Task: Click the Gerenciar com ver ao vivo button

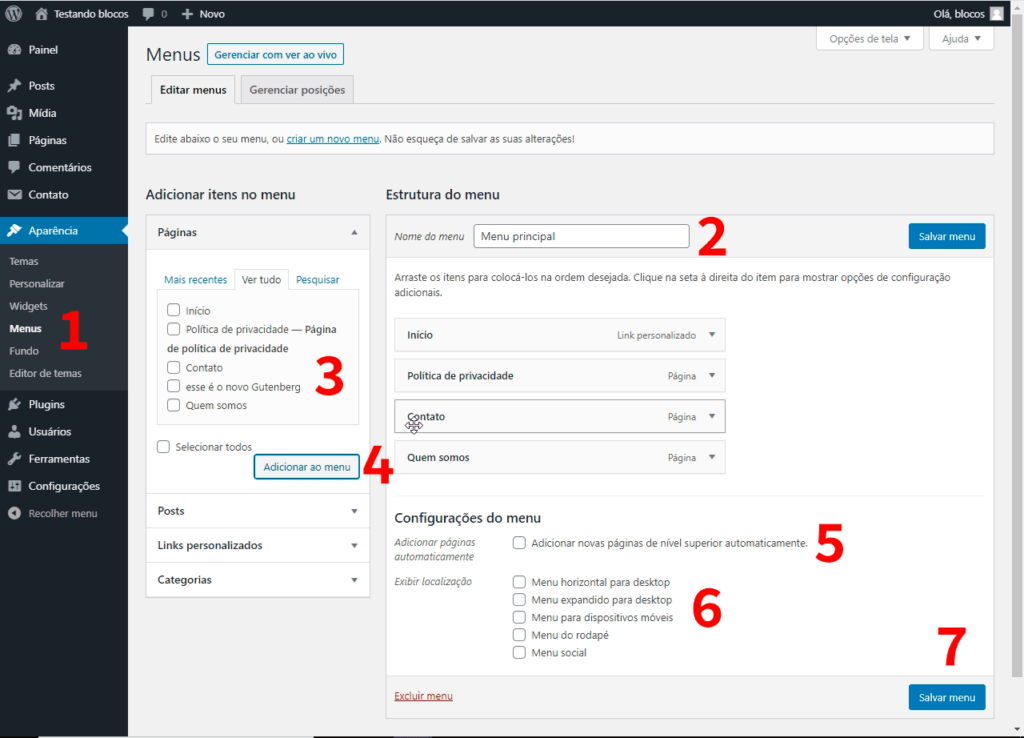Action: pos(276,54)
